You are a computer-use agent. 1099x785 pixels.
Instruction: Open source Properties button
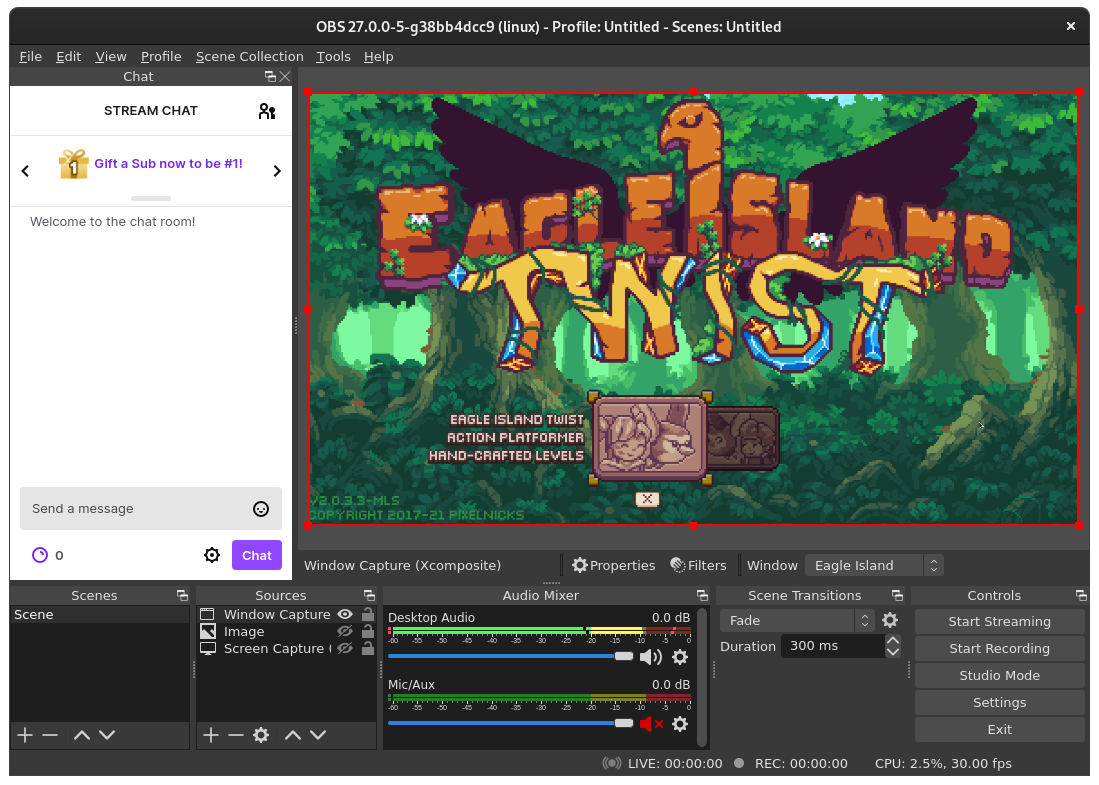click(x=613, y=565)
